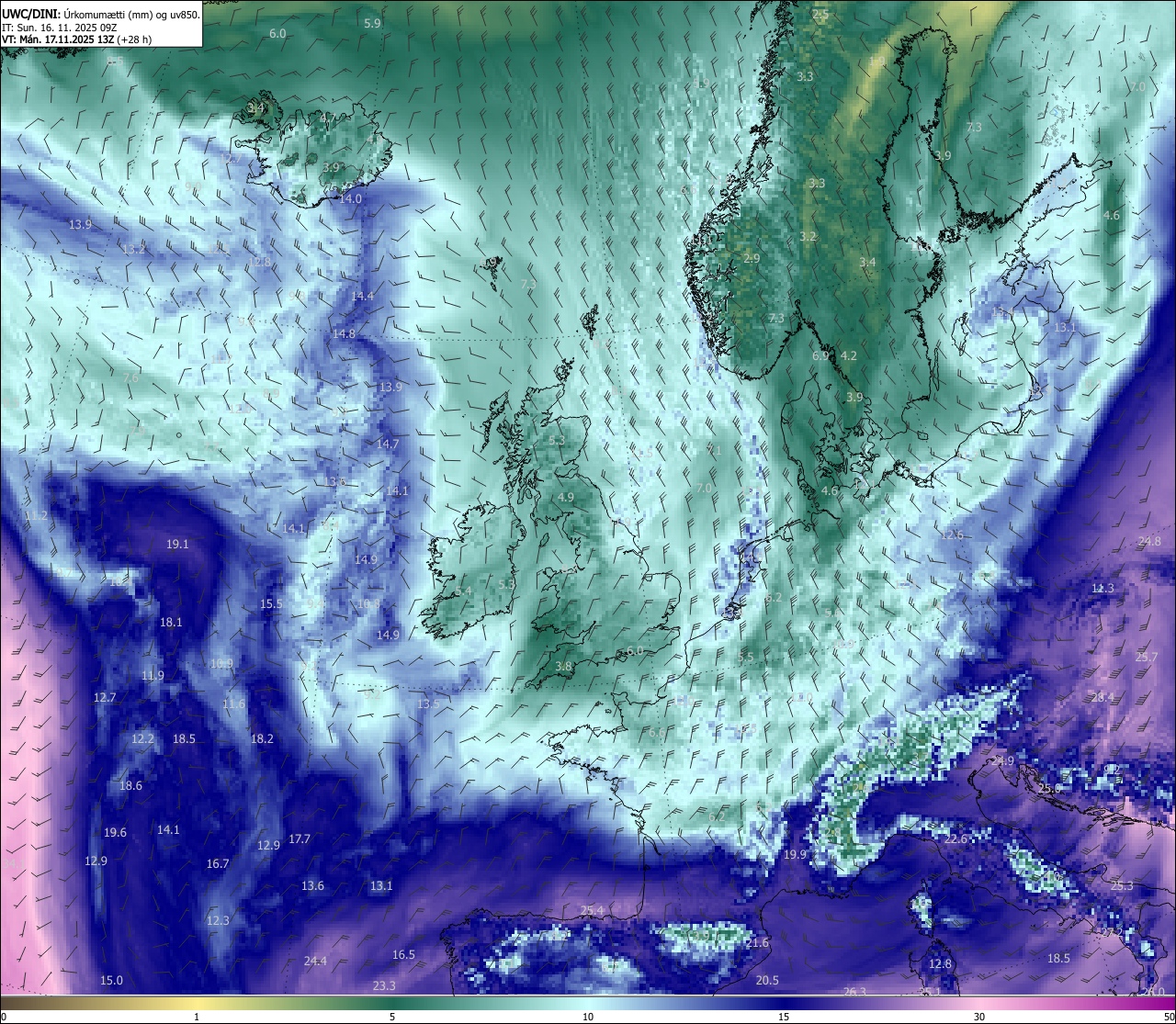Click the 15.5 value on the map

coord(271,603)
